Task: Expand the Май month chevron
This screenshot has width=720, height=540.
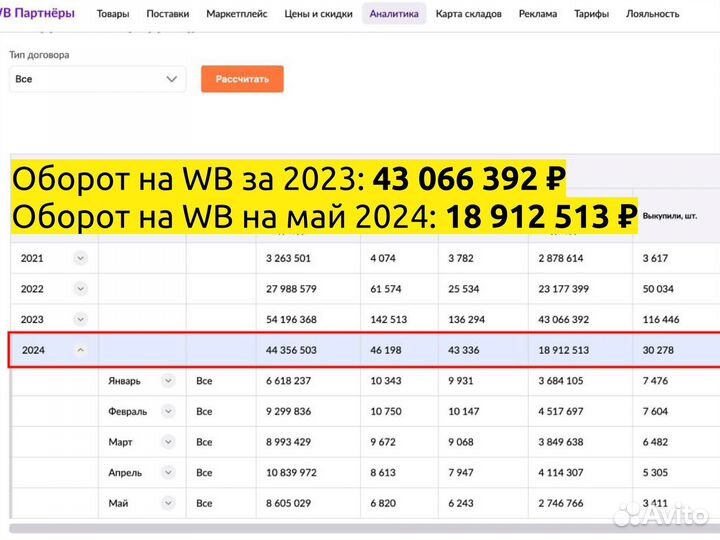Action: (x=168, y=502)
